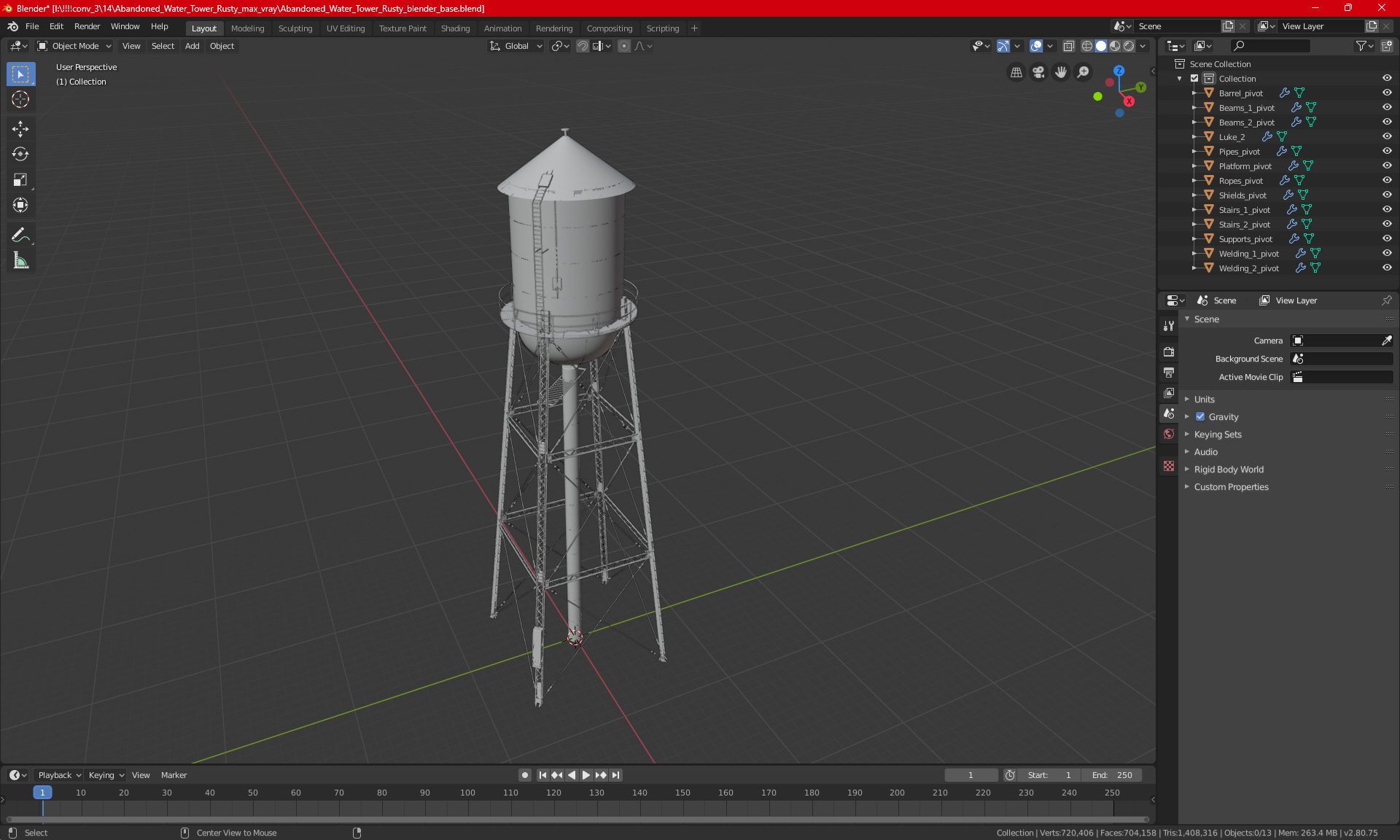Open the Render properties tab

[x=1169, y=351]
